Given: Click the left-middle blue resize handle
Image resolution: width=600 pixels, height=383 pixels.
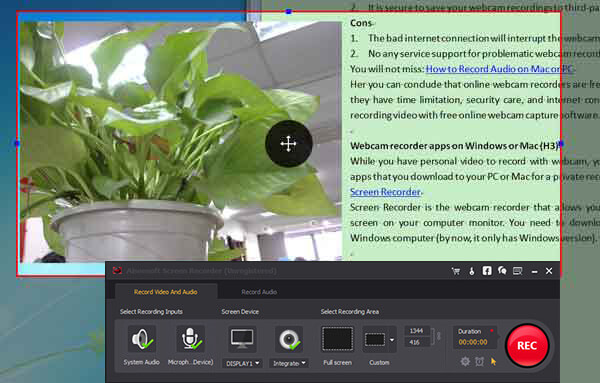Looking at the screenshot, I should tap(17, 143).
